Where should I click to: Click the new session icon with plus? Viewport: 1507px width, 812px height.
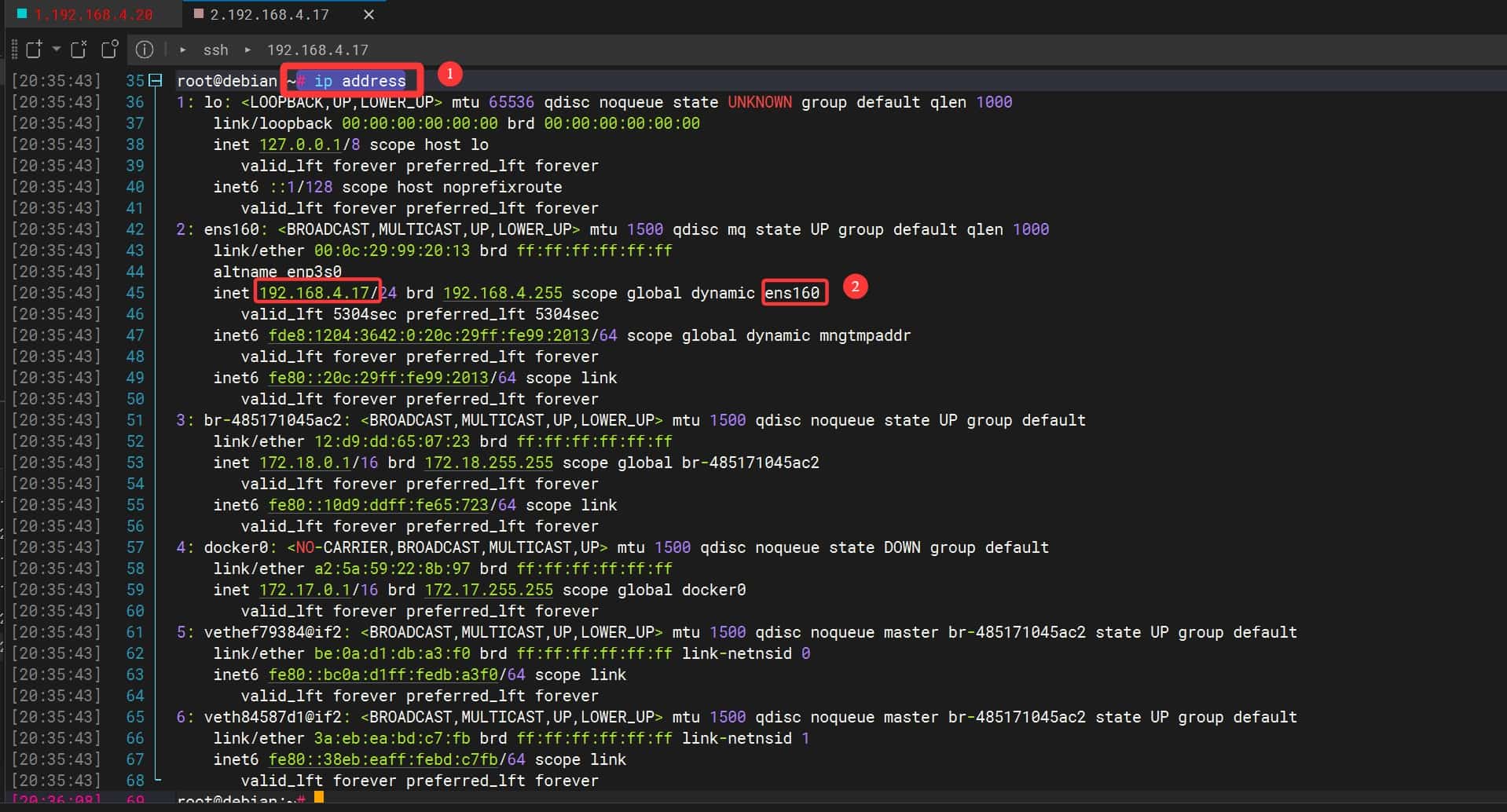pos(34,49)
